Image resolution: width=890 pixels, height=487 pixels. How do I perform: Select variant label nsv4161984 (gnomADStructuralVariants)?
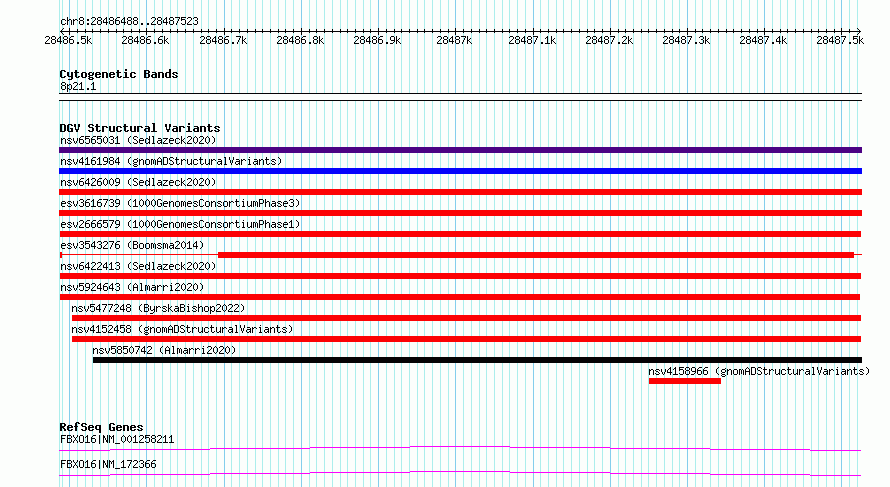[171, 161]
